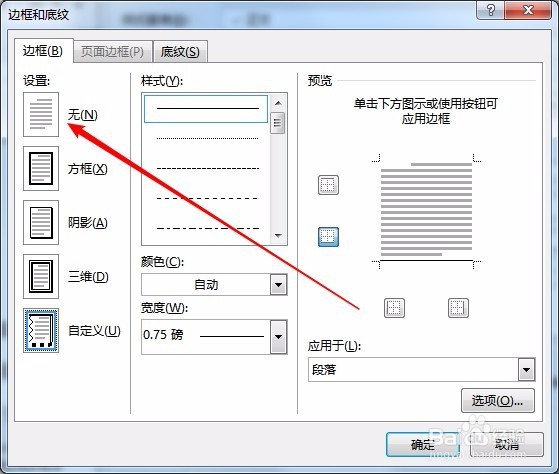The image size is (559, 474).
Task: Toggle the bottom border preview button
Action: point(328,237)
